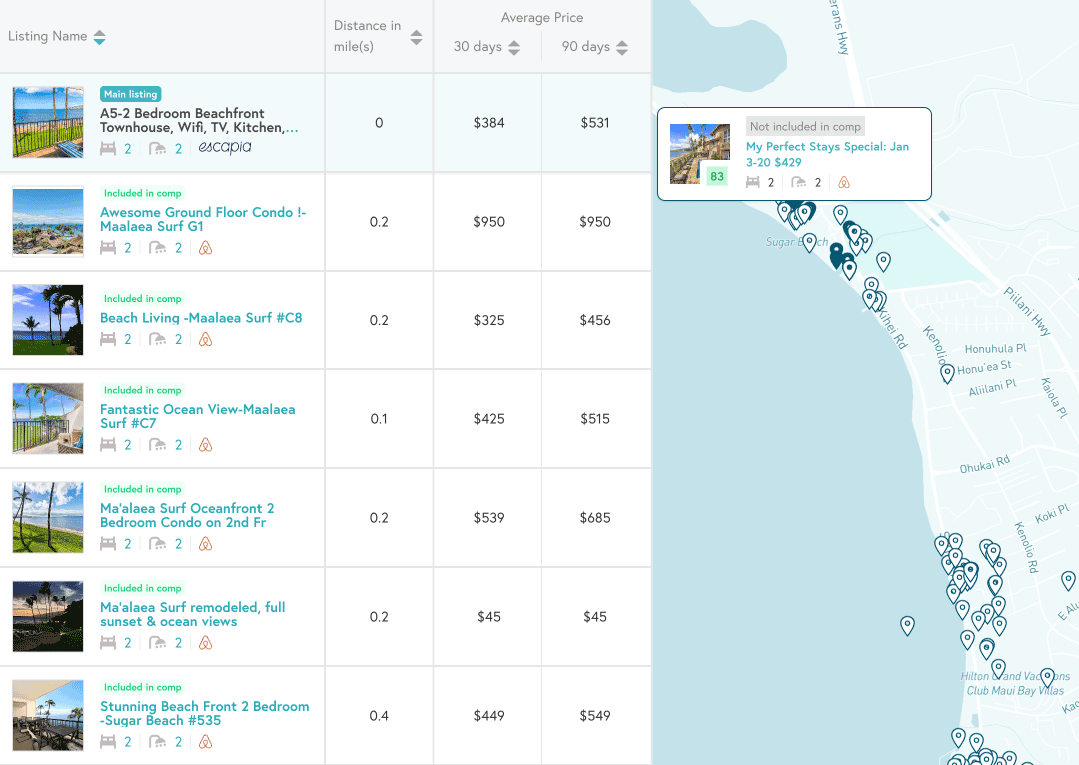Click the shower icon for Awesome Ground Floor Condo

pyautogui.click(x=159, y=247)
